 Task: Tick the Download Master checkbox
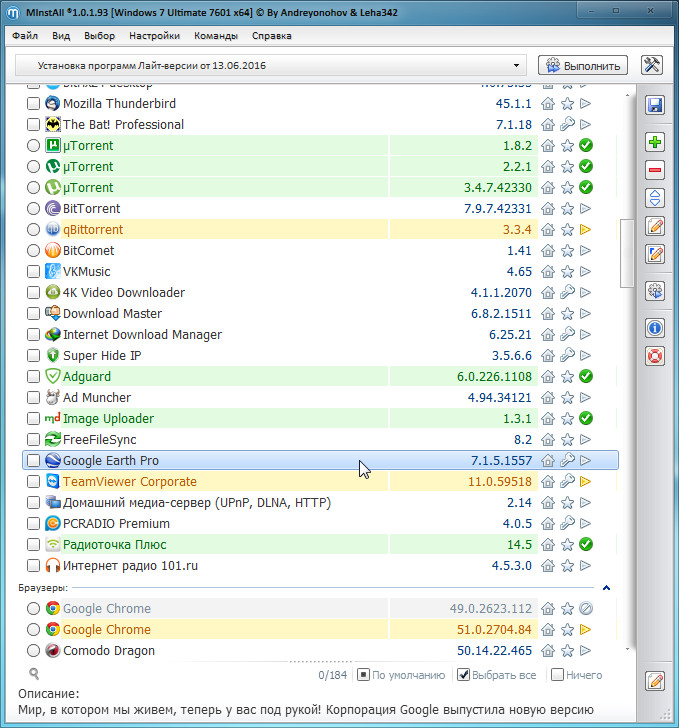pyautogui.click(x=33, y=313)
